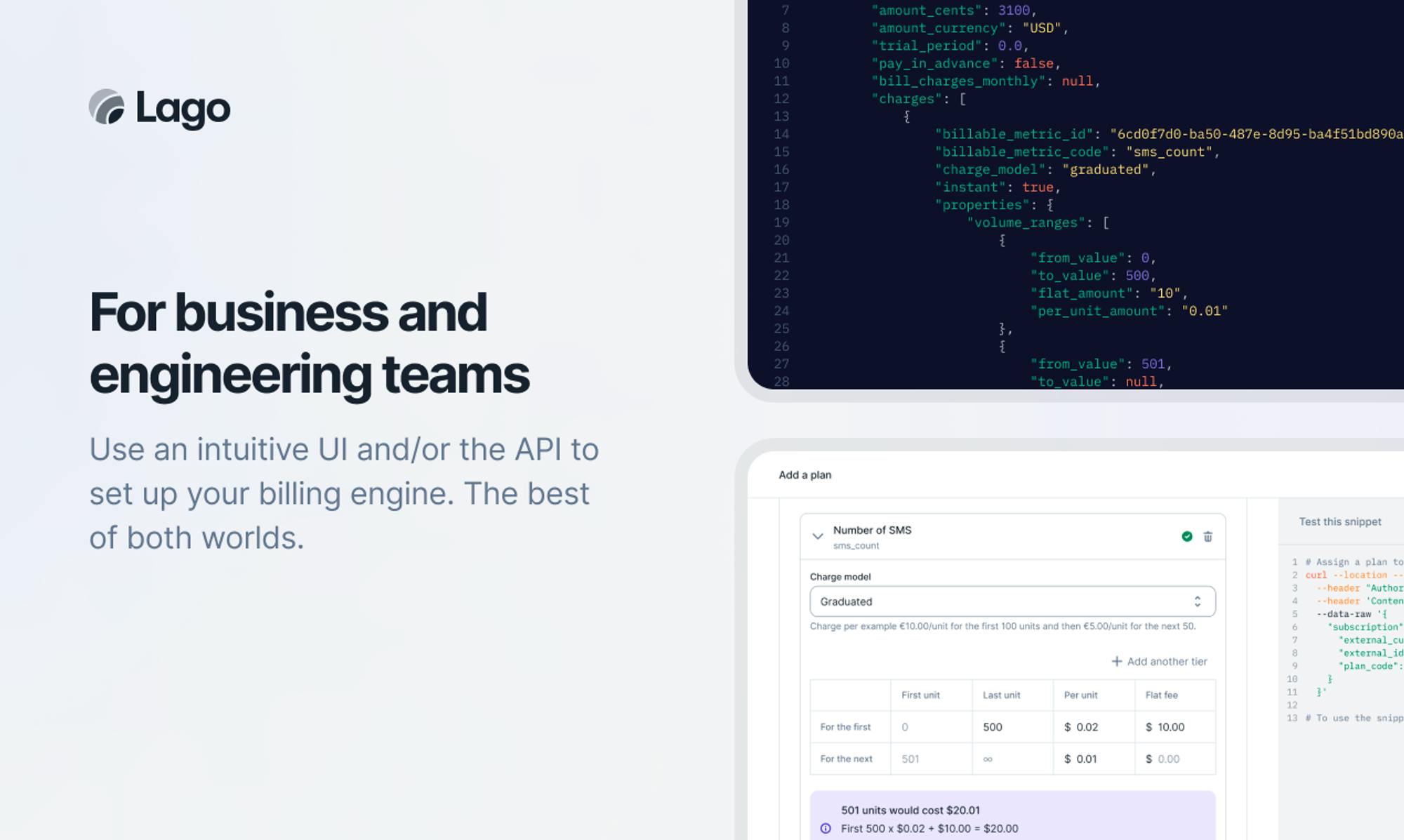Add another tier to the charge
This screenshot has width=1404, height=840.
pyautogui.click(x=1159, y=662)
